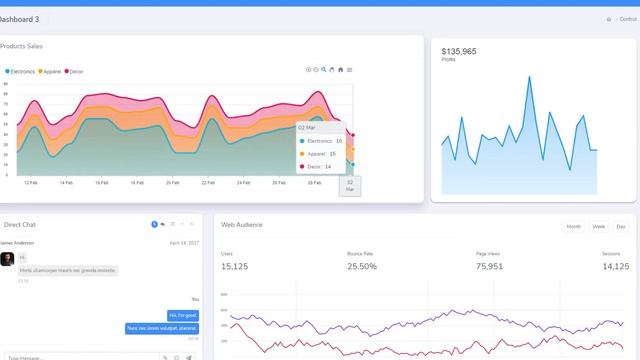Screen dimensions: 640x360
Task: Click the April 14, 2017 chat date
Action: click(184, 243)
